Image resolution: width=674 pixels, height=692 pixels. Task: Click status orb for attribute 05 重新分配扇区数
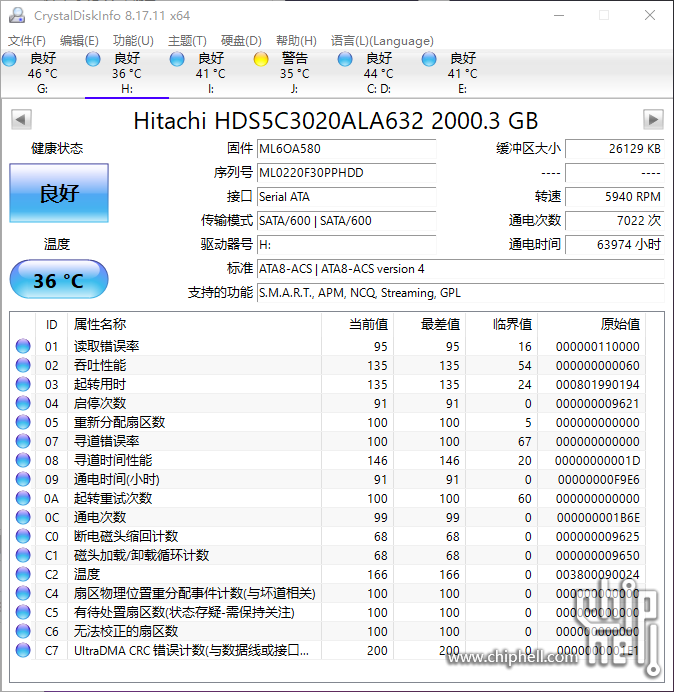23,422
